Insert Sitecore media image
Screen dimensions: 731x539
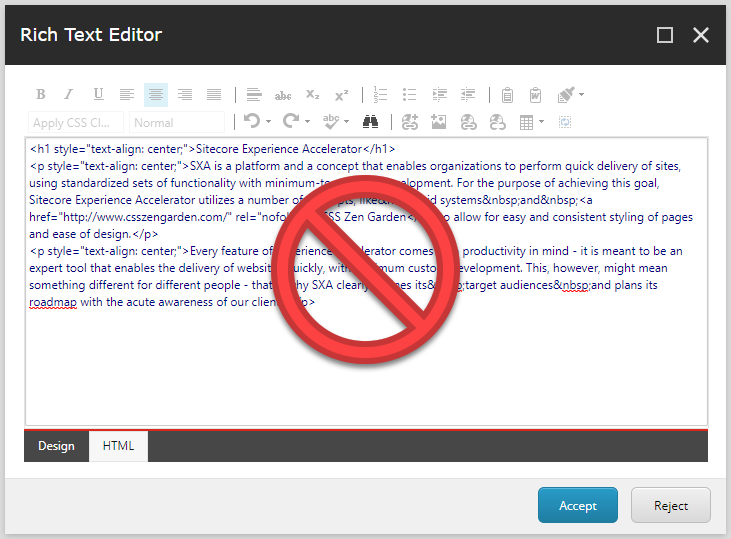[439, 122]
